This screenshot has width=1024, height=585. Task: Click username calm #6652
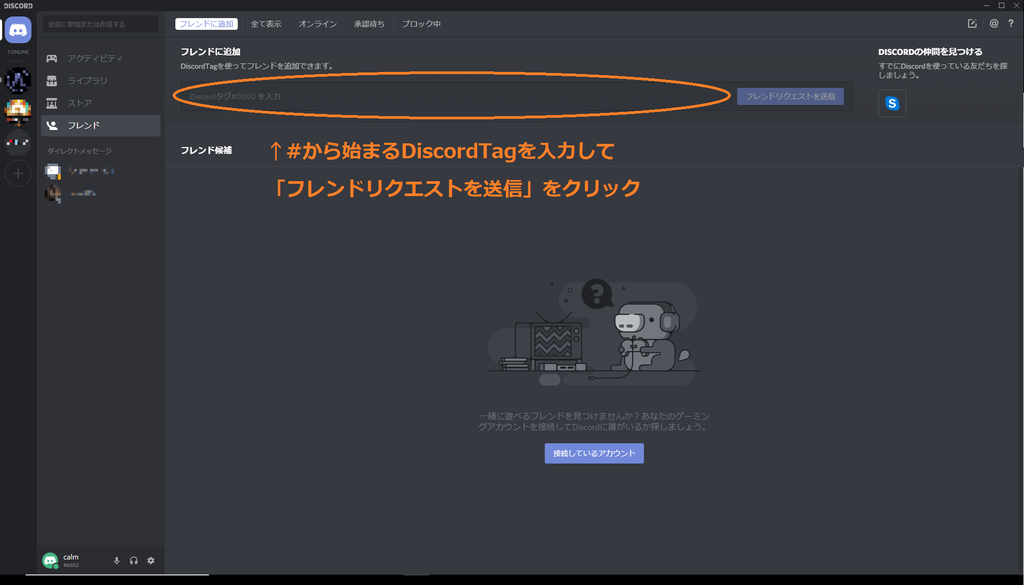click(71, 560)
